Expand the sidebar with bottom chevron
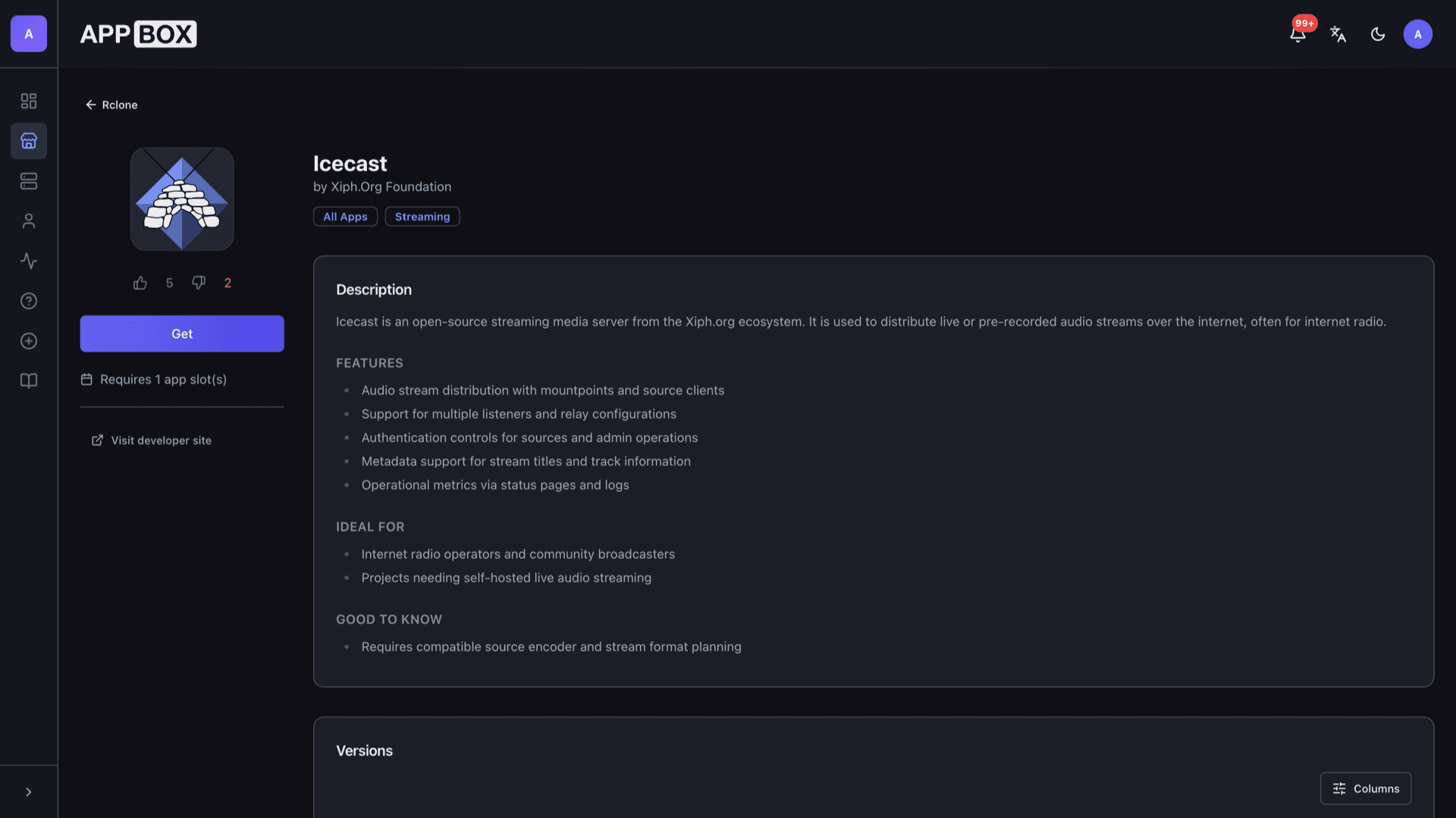 [x=29, y=791]
